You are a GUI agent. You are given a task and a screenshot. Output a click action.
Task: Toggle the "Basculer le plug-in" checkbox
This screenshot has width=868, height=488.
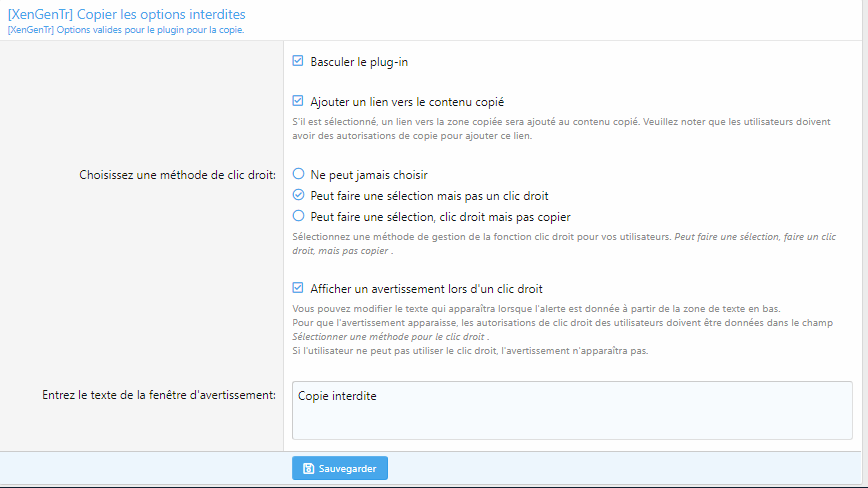(297, 61)
